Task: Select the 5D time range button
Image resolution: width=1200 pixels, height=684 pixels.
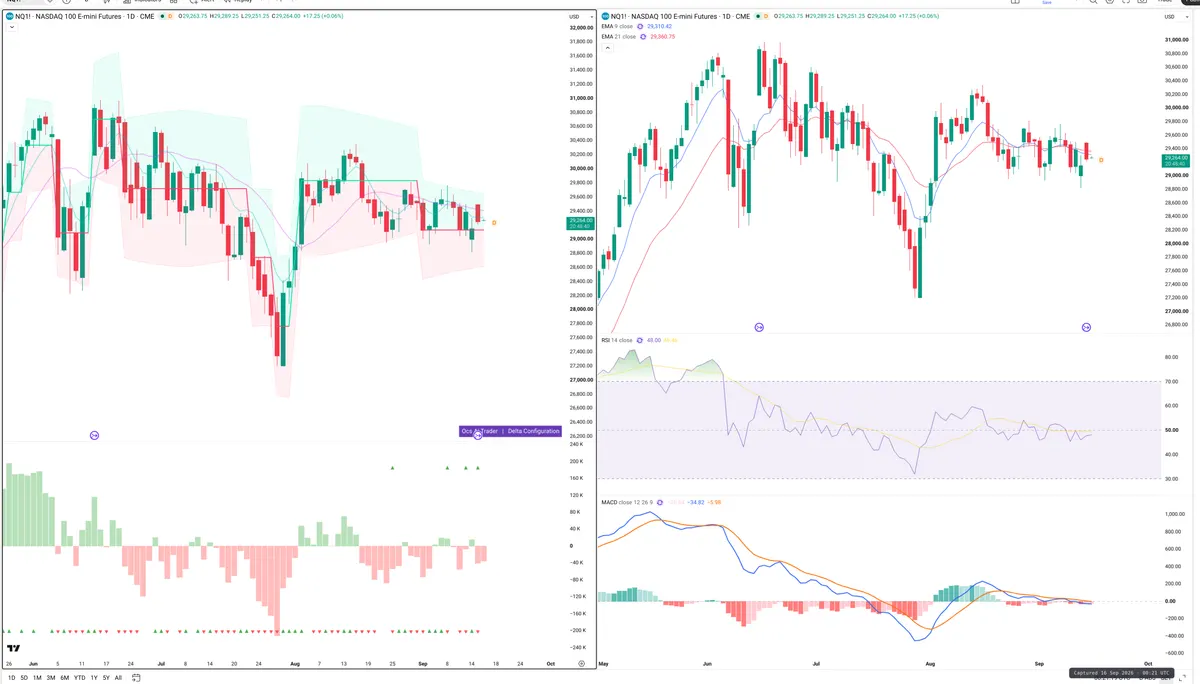Action: (24, 677)
